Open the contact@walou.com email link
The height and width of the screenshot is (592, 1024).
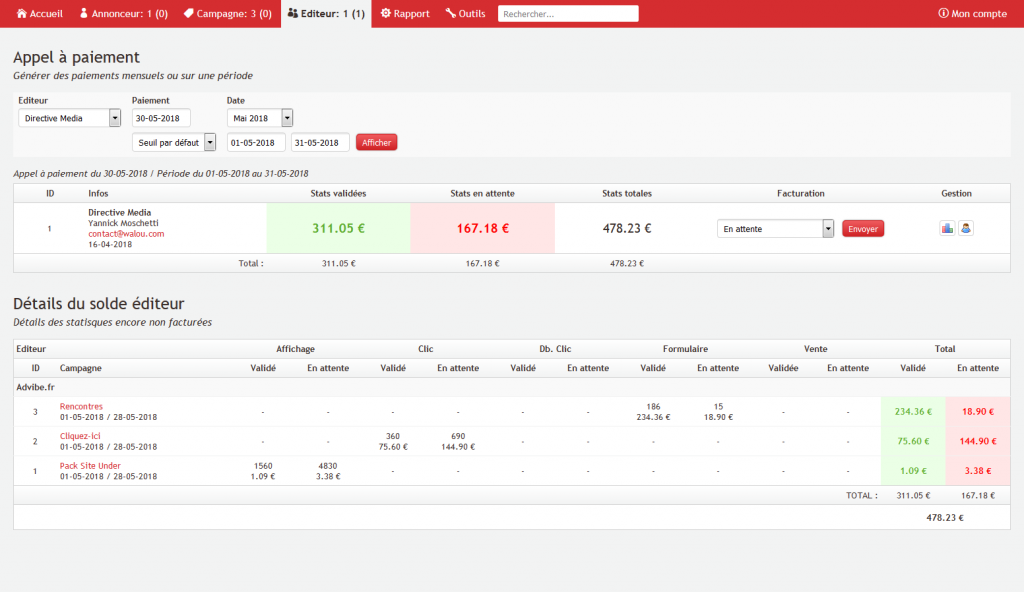tap(126, 234)
